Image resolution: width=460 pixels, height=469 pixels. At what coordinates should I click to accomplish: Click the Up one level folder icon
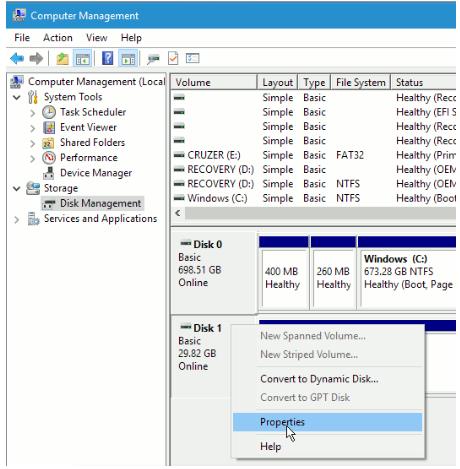62,59
